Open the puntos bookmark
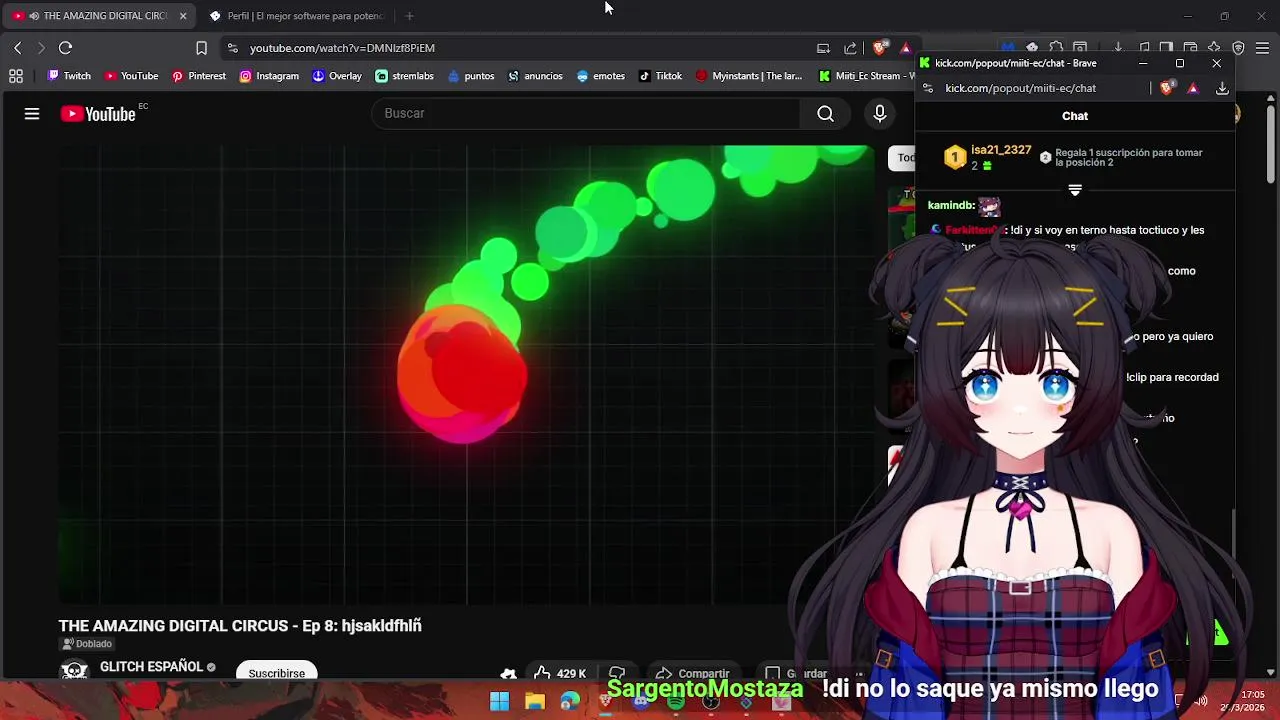The height and width of the screenshot is (720, 1280). (x=471, y=76)
